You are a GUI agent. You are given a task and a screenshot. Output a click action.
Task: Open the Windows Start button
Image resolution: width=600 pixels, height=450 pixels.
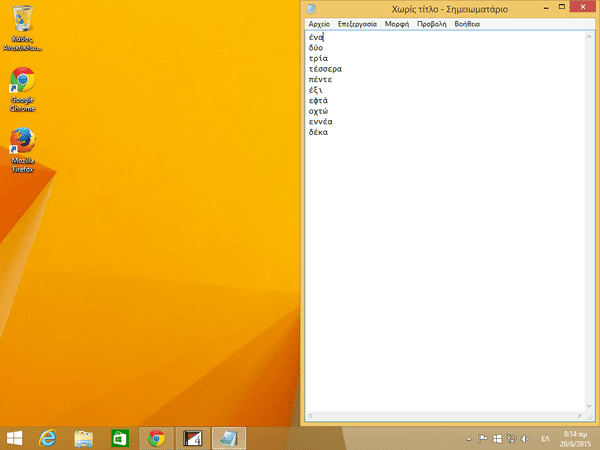tap(15, 438)
